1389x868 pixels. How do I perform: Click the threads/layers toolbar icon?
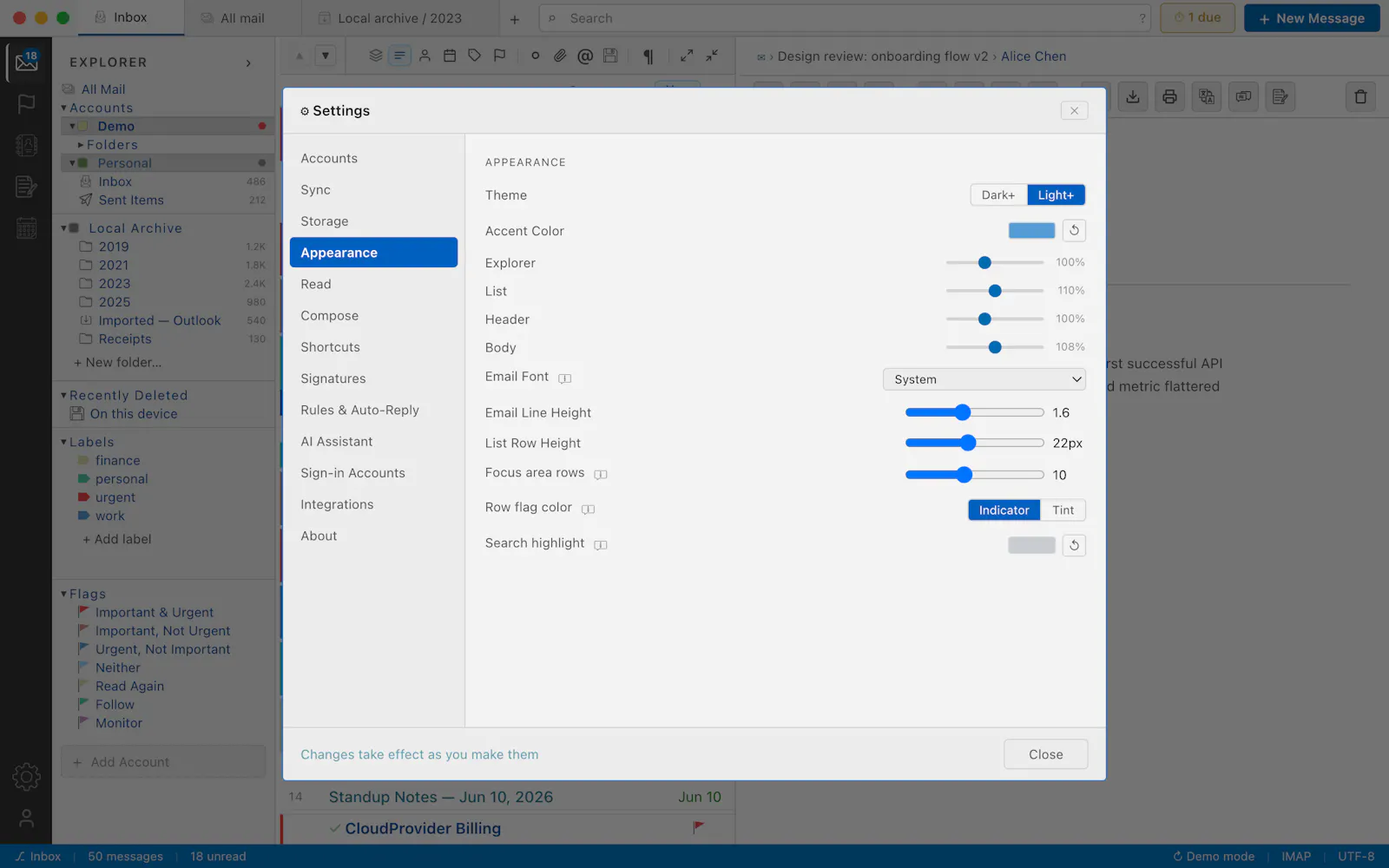(x=375, y=56)
